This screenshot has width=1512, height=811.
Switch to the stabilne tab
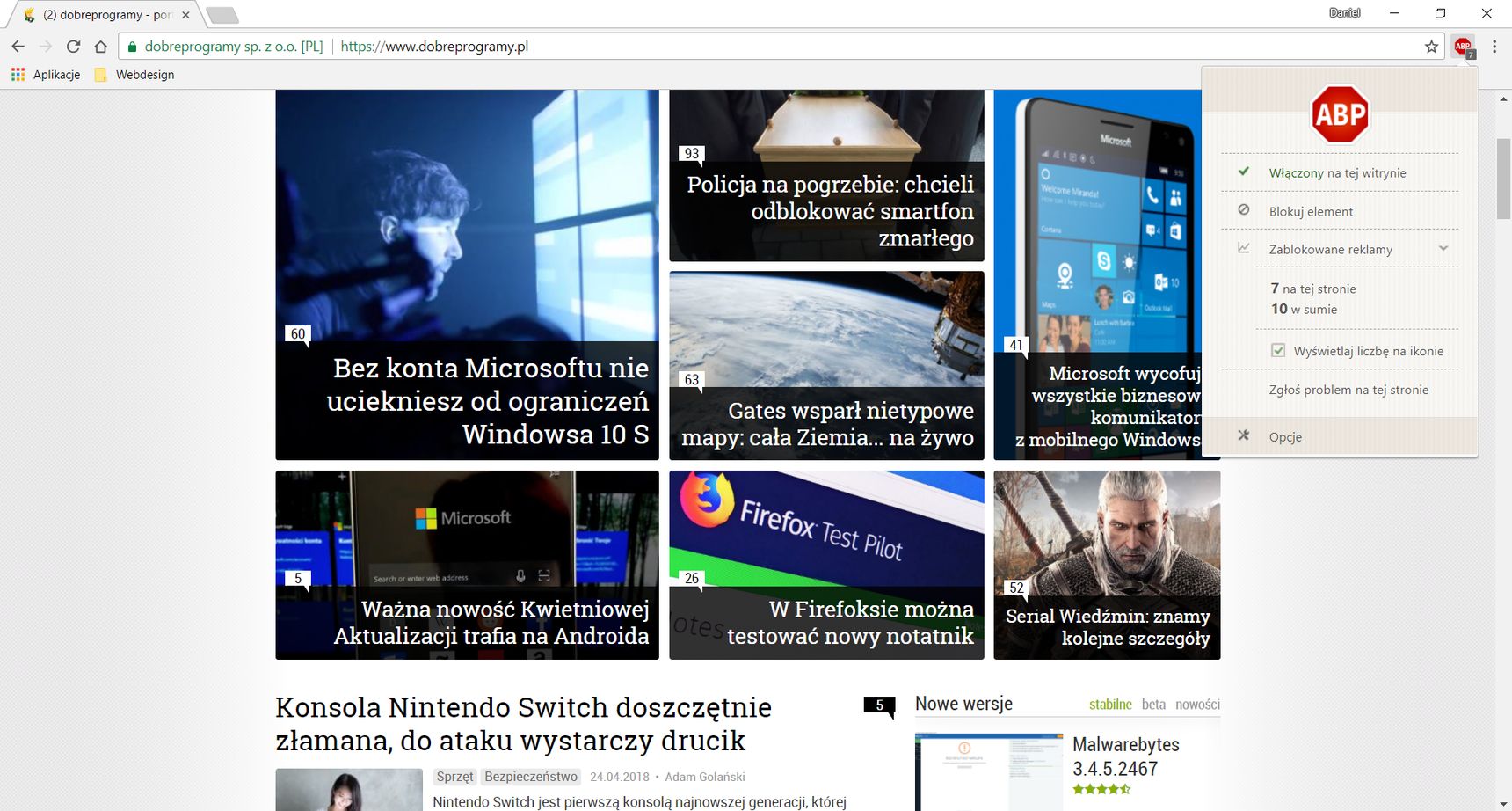1110,705
